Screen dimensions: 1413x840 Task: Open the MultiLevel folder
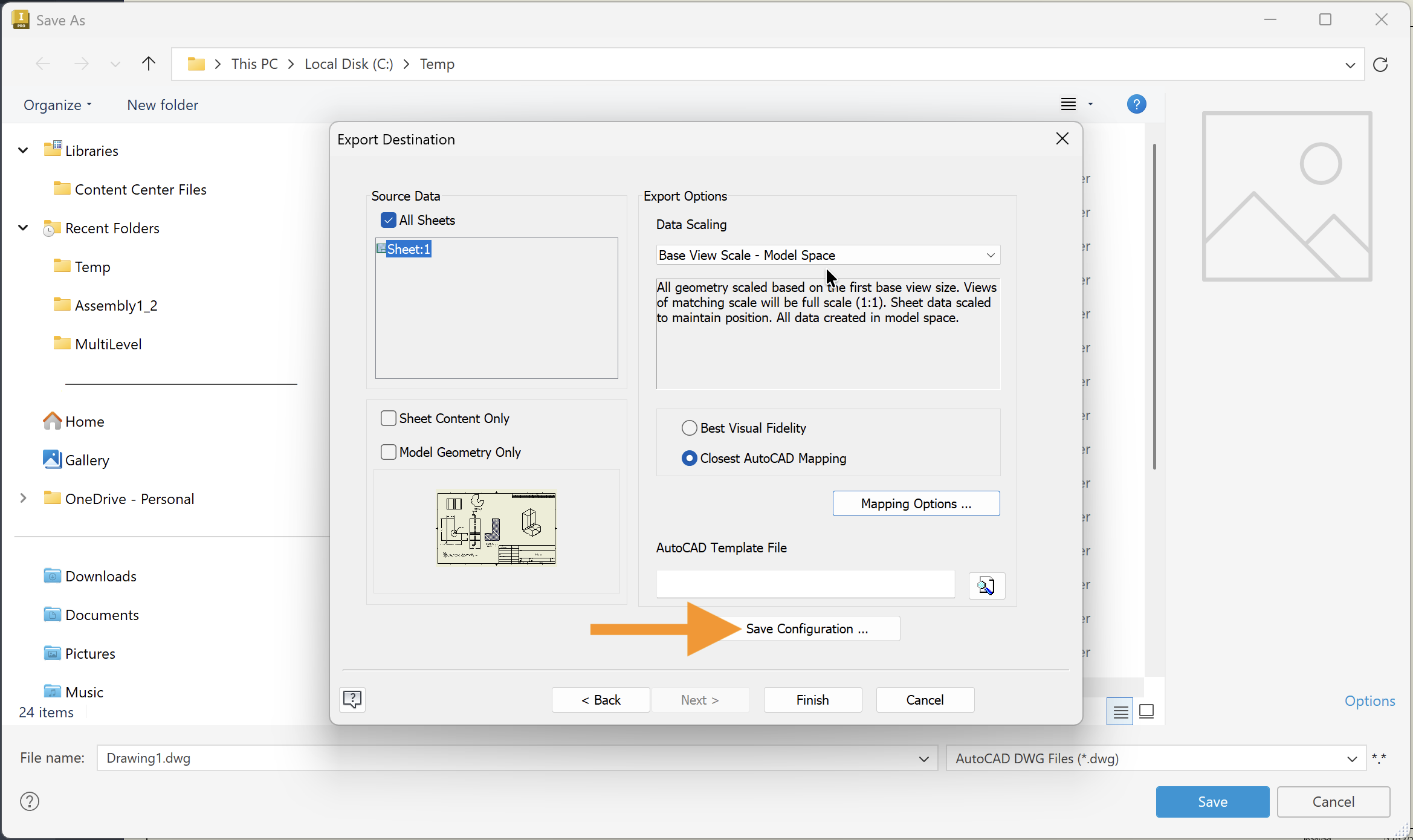click(x=97, y=344)
